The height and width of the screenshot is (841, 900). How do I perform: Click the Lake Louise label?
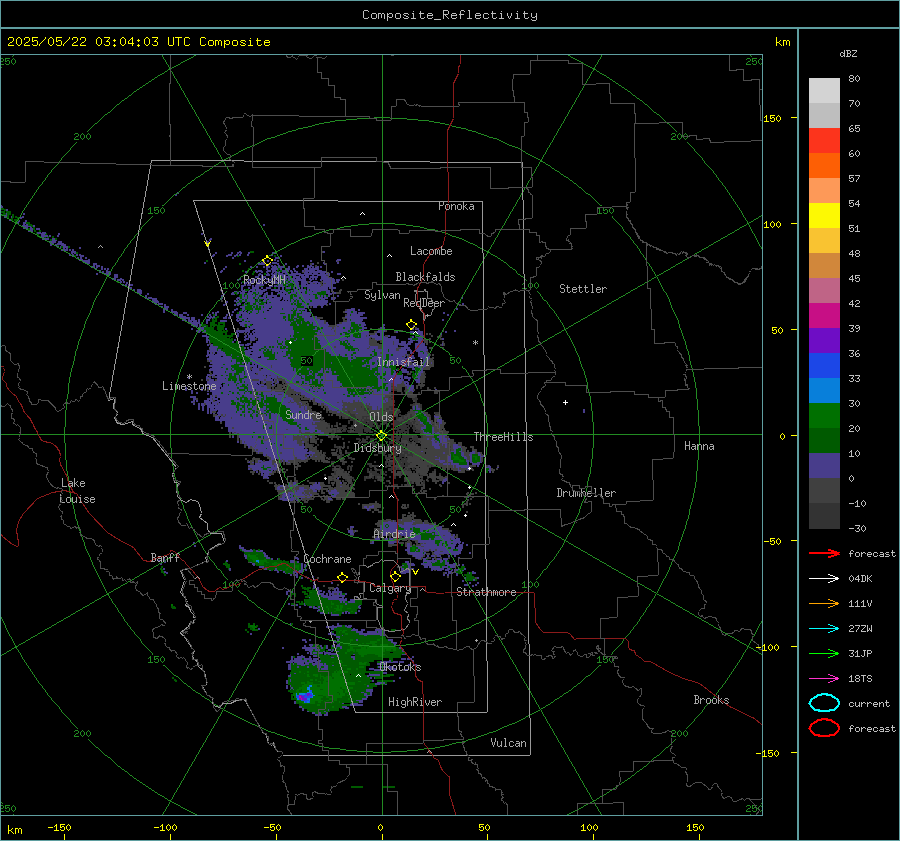pos(77,491)
